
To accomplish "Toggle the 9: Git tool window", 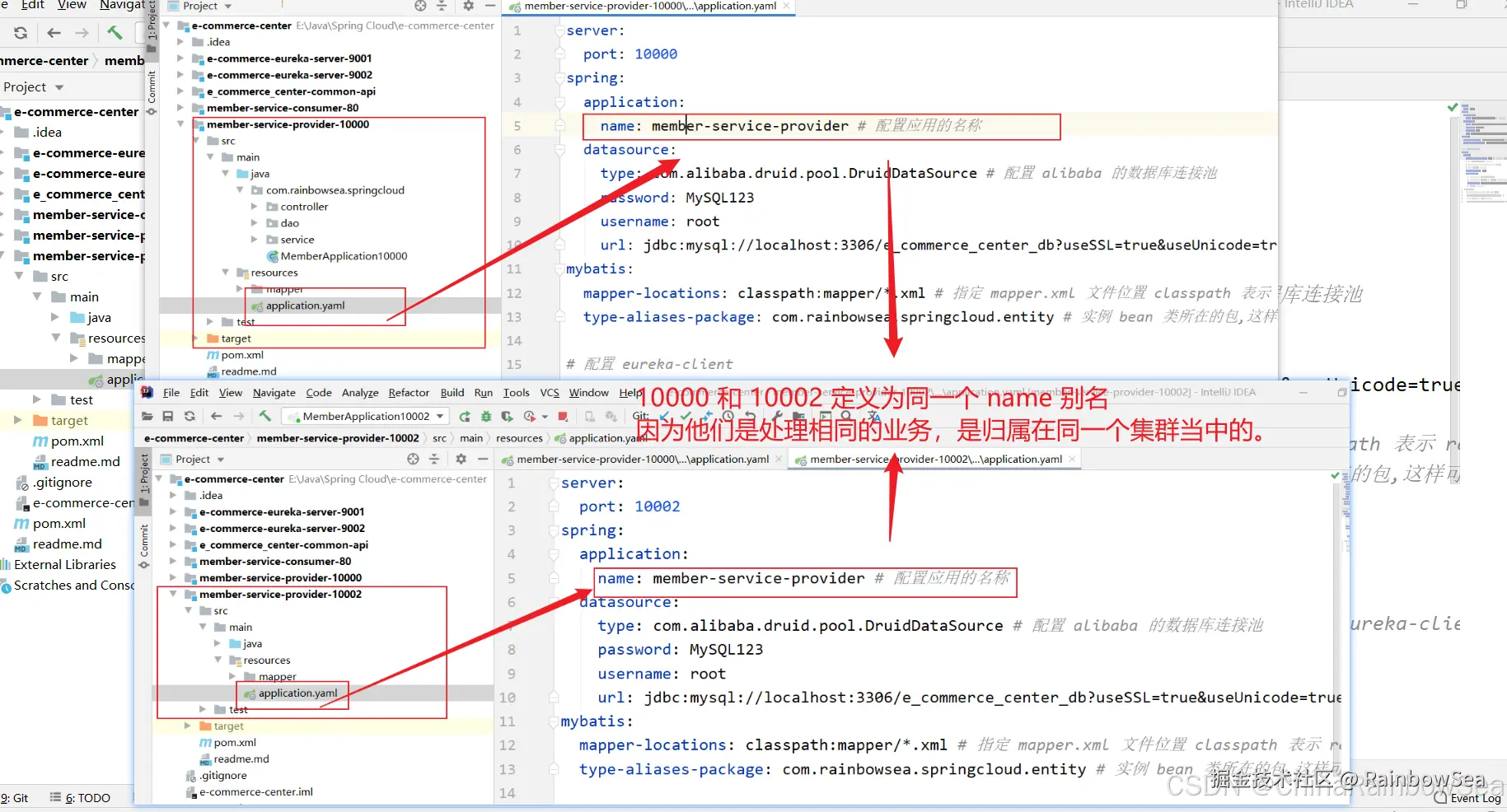I will pos(14,797).
